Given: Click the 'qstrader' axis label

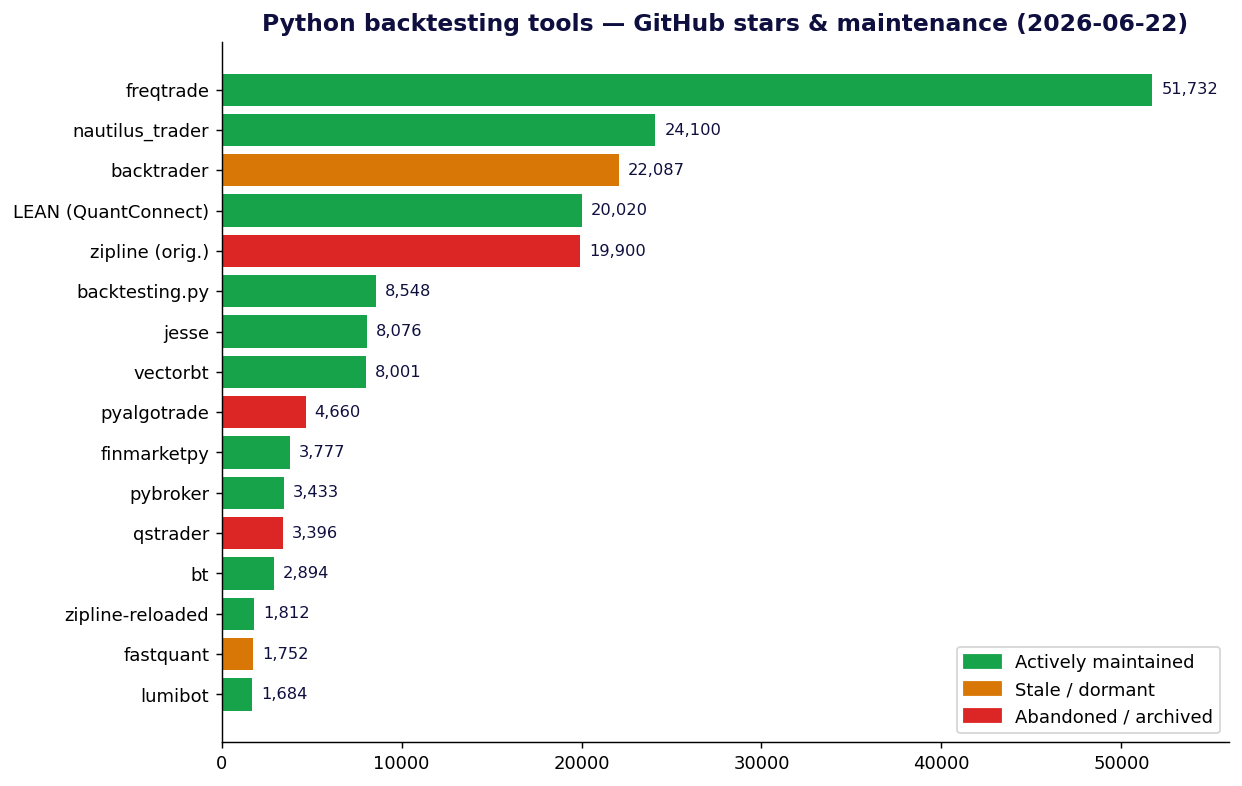Looking at the screenshot, I should coord(171,534).
